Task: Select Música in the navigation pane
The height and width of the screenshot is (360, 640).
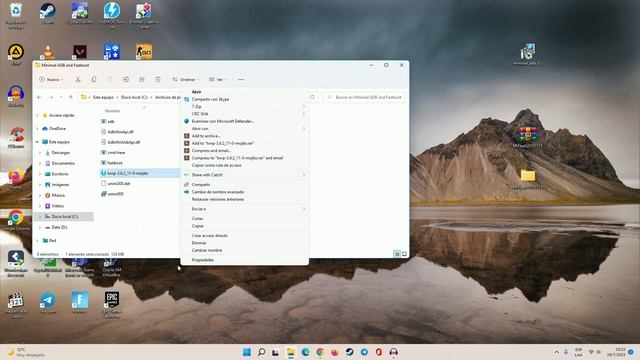Action: 58,195
